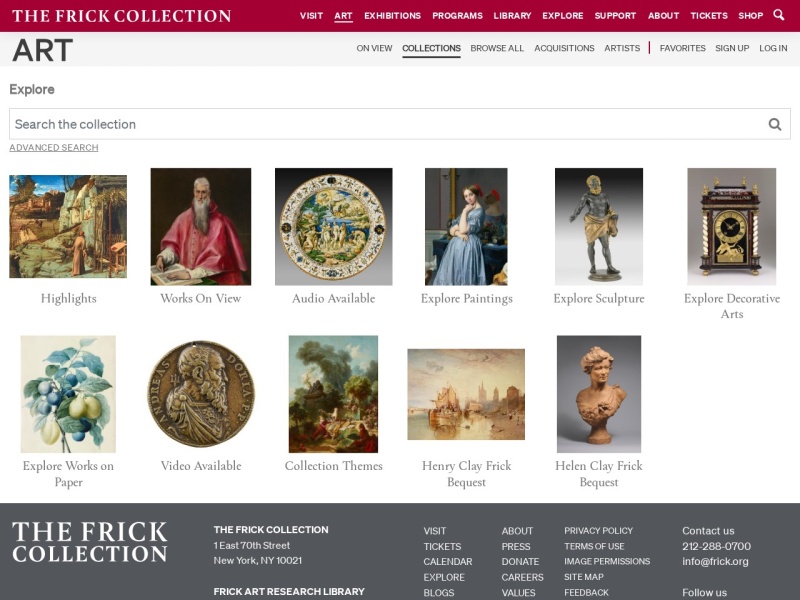
Task: Open the Video Available bronze medal thumbnail
Action: pos(201,394)
